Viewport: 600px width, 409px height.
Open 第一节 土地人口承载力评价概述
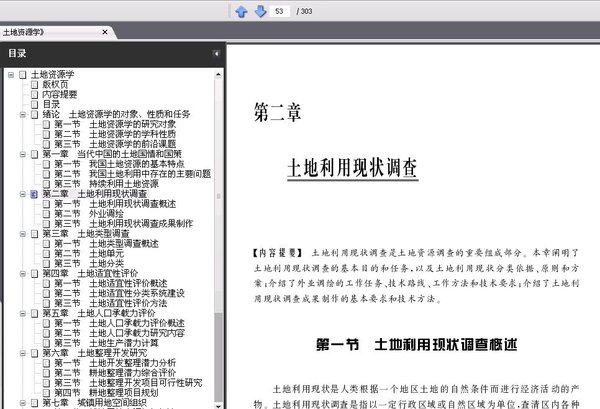point(119,323)
